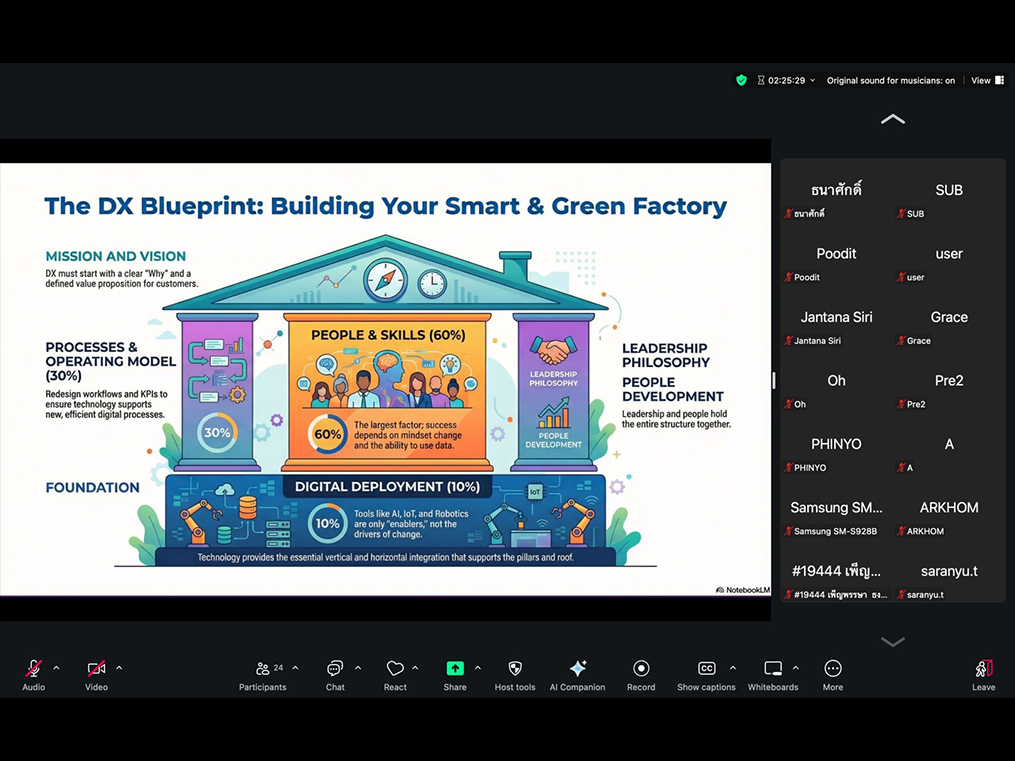This screenshot has height=761, width=1015.
Task: Open the View layout menu
Action: point(987,81)
